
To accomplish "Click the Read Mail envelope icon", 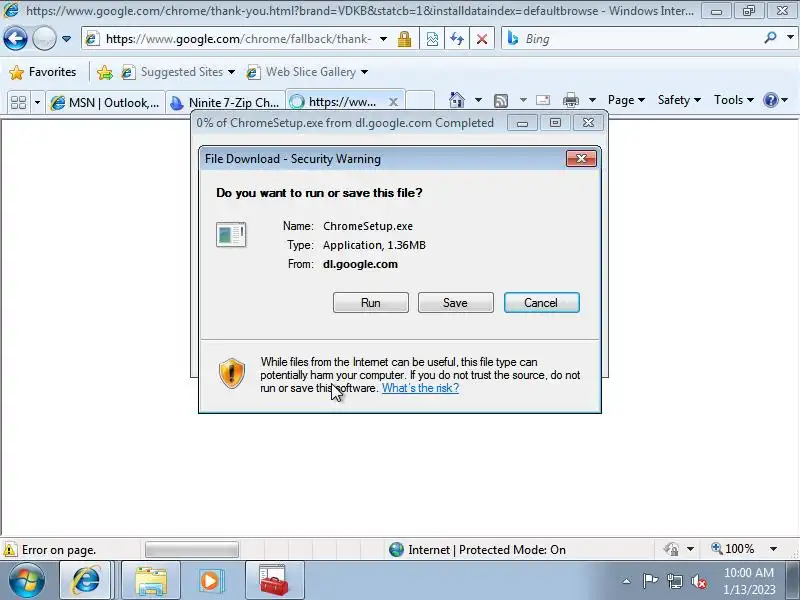I will (x=543, y=100).
